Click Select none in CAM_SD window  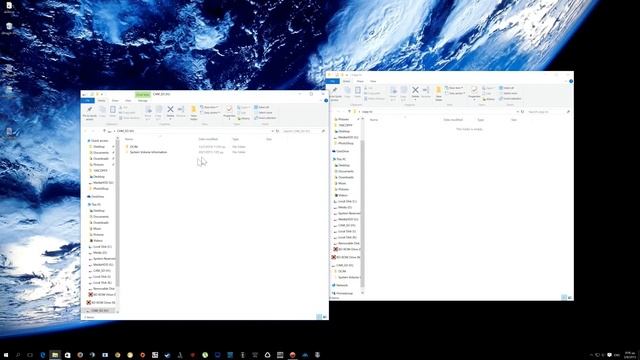(263, 113)
